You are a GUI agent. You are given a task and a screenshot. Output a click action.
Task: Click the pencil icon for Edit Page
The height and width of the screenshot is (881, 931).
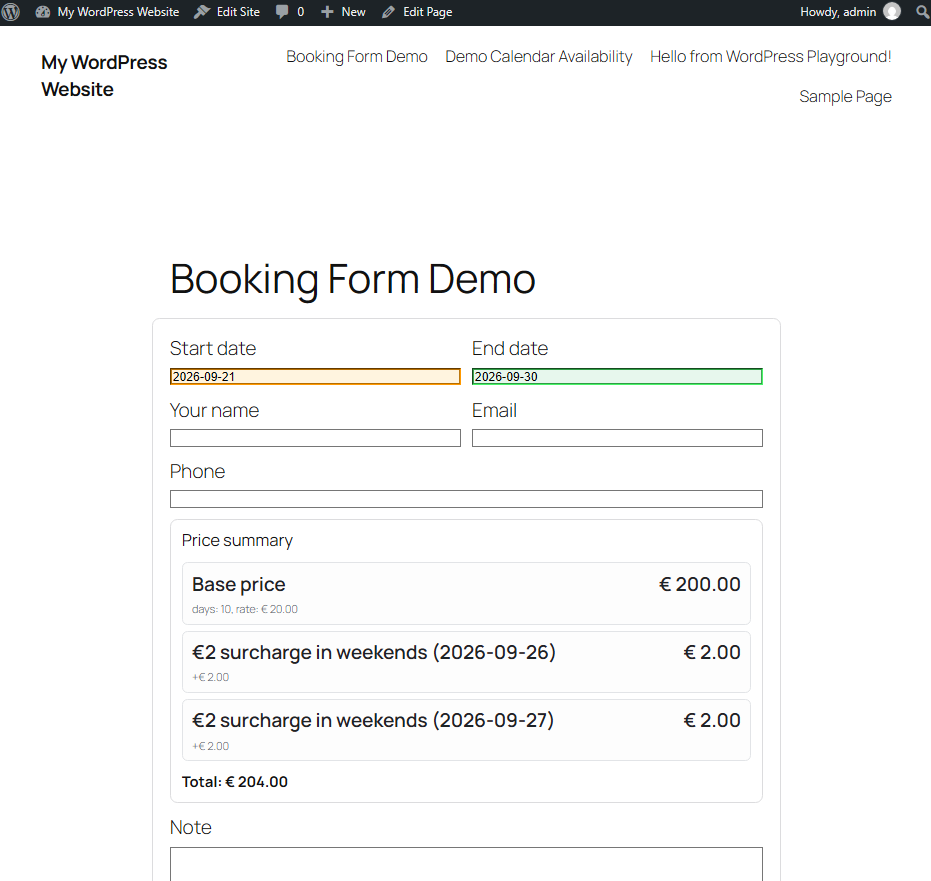coord(388,12)
